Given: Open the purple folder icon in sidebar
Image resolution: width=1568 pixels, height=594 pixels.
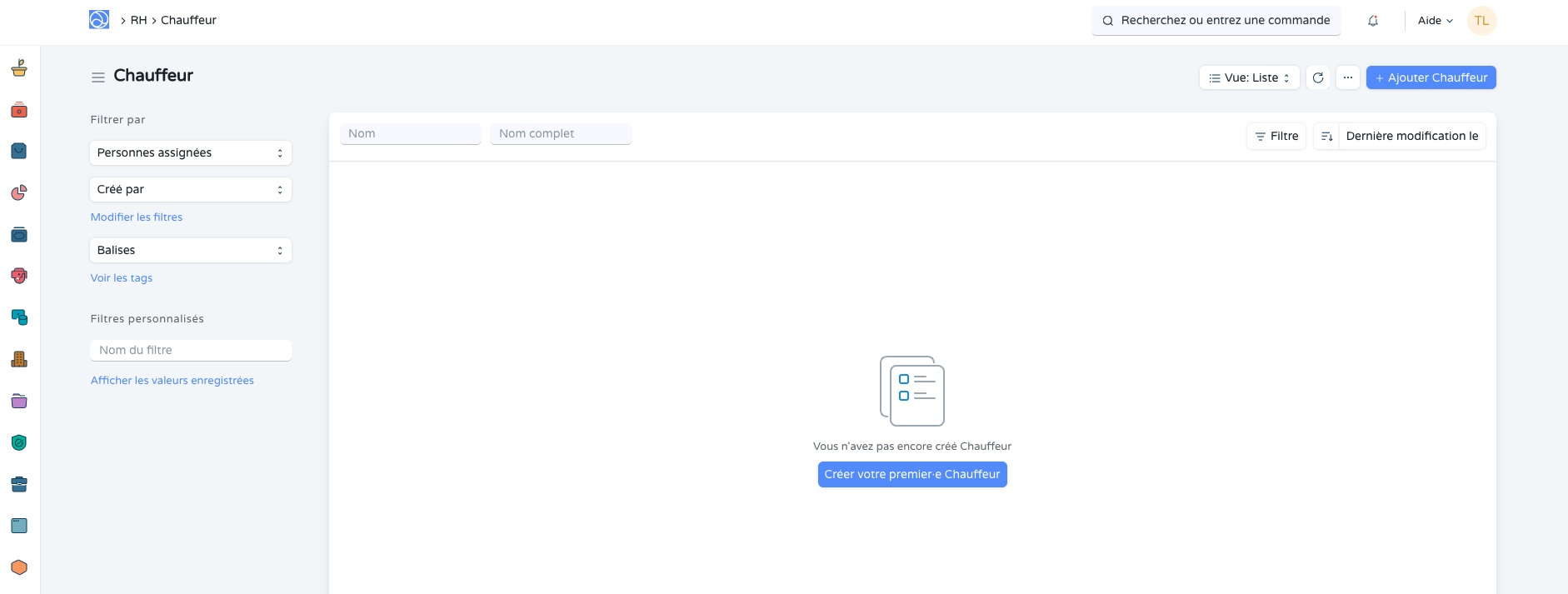Looking at the screenshot, I should (19, 401).
